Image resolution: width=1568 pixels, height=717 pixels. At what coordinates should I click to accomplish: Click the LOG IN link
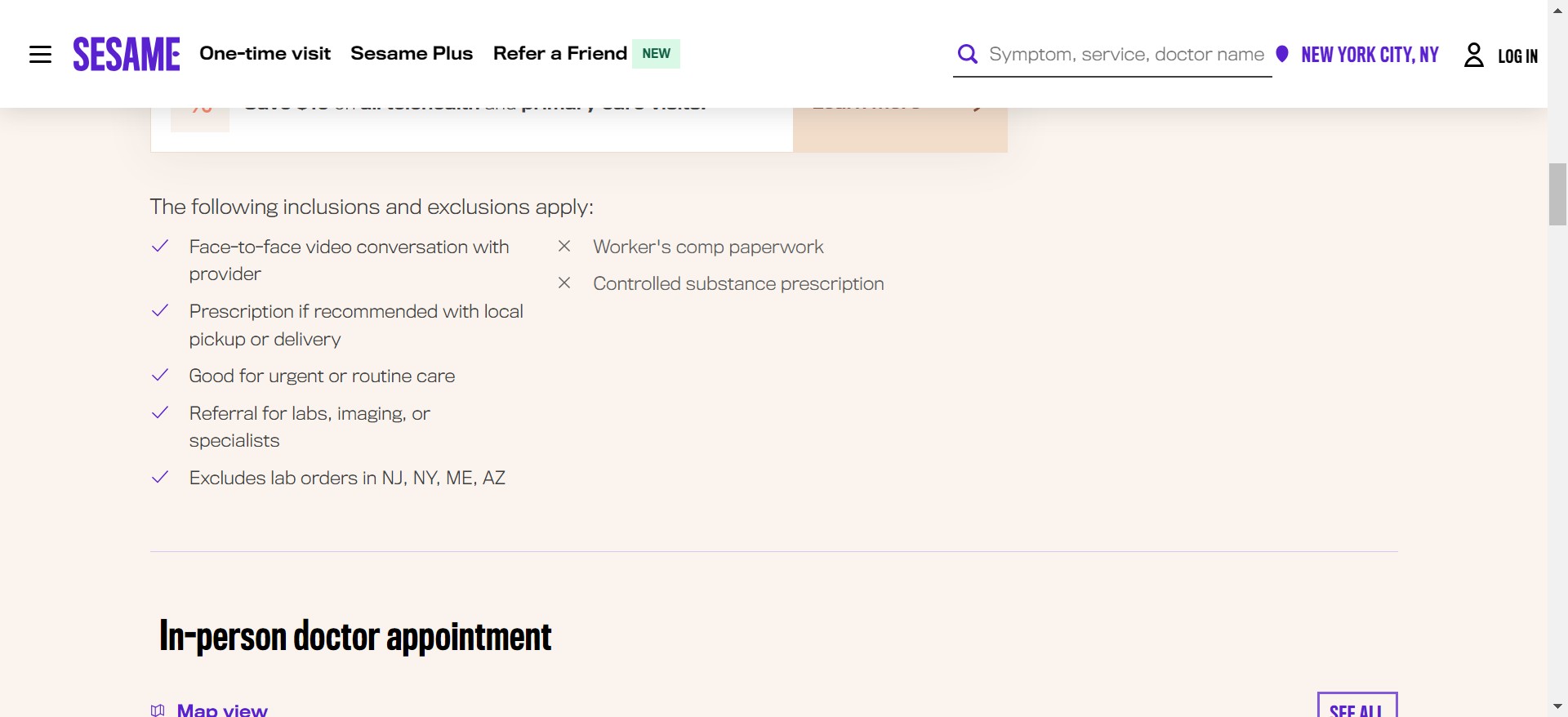point(1517,56)
